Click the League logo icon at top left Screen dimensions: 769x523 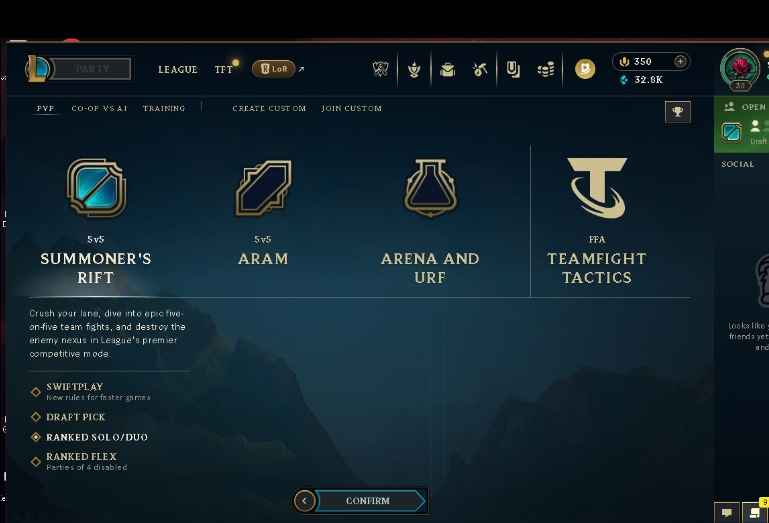(x=37, y=68)
